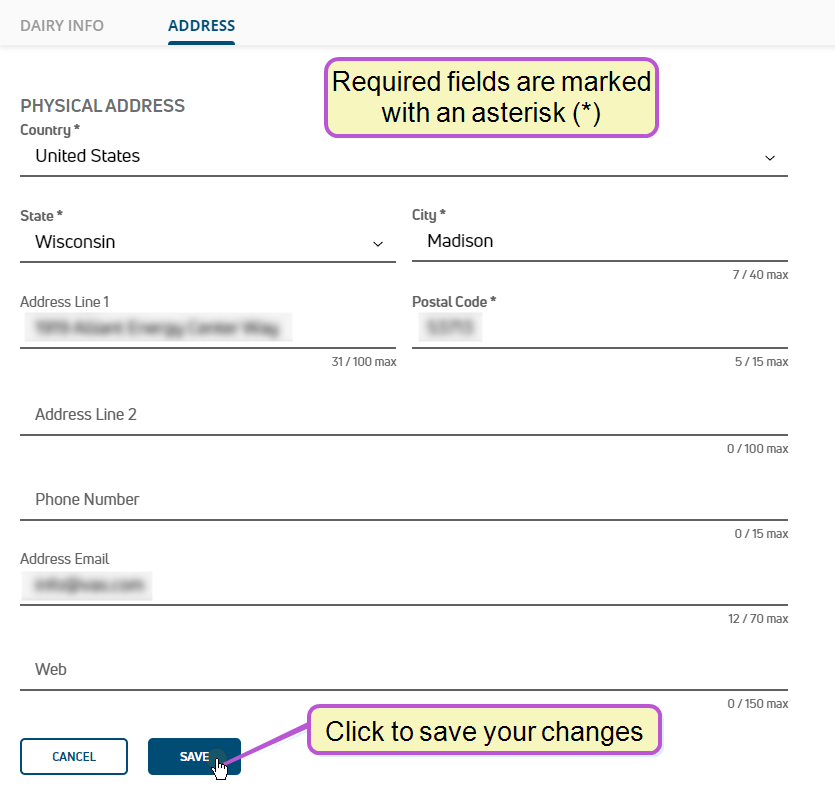Click into the Address Line 2 field
Viewport: 835px width, 793px height.
(x=404, y=415)
